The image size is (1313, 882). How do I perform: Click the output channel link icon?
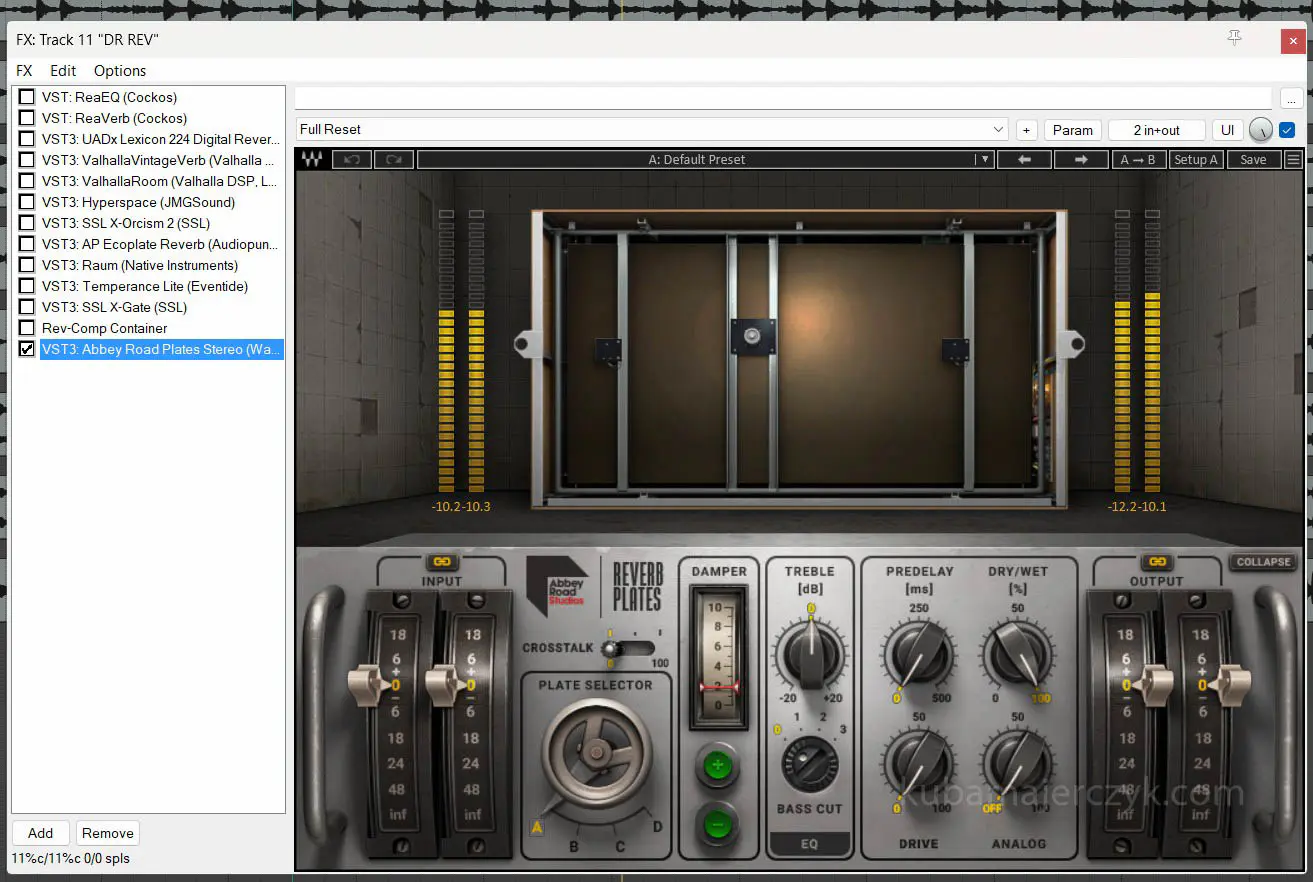pyautogui.click(x=1157, y=562)
